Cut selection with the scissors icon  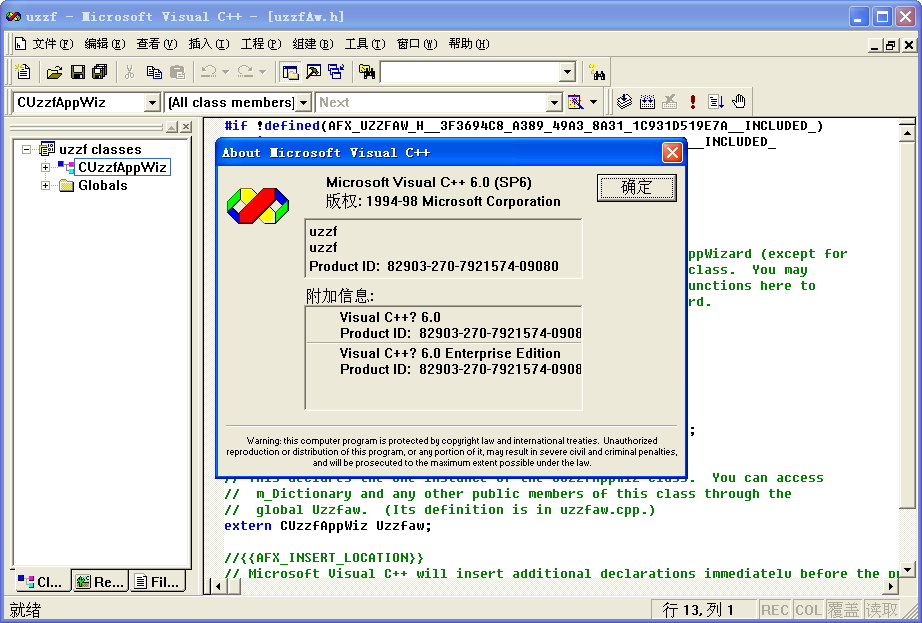(129, 72)
